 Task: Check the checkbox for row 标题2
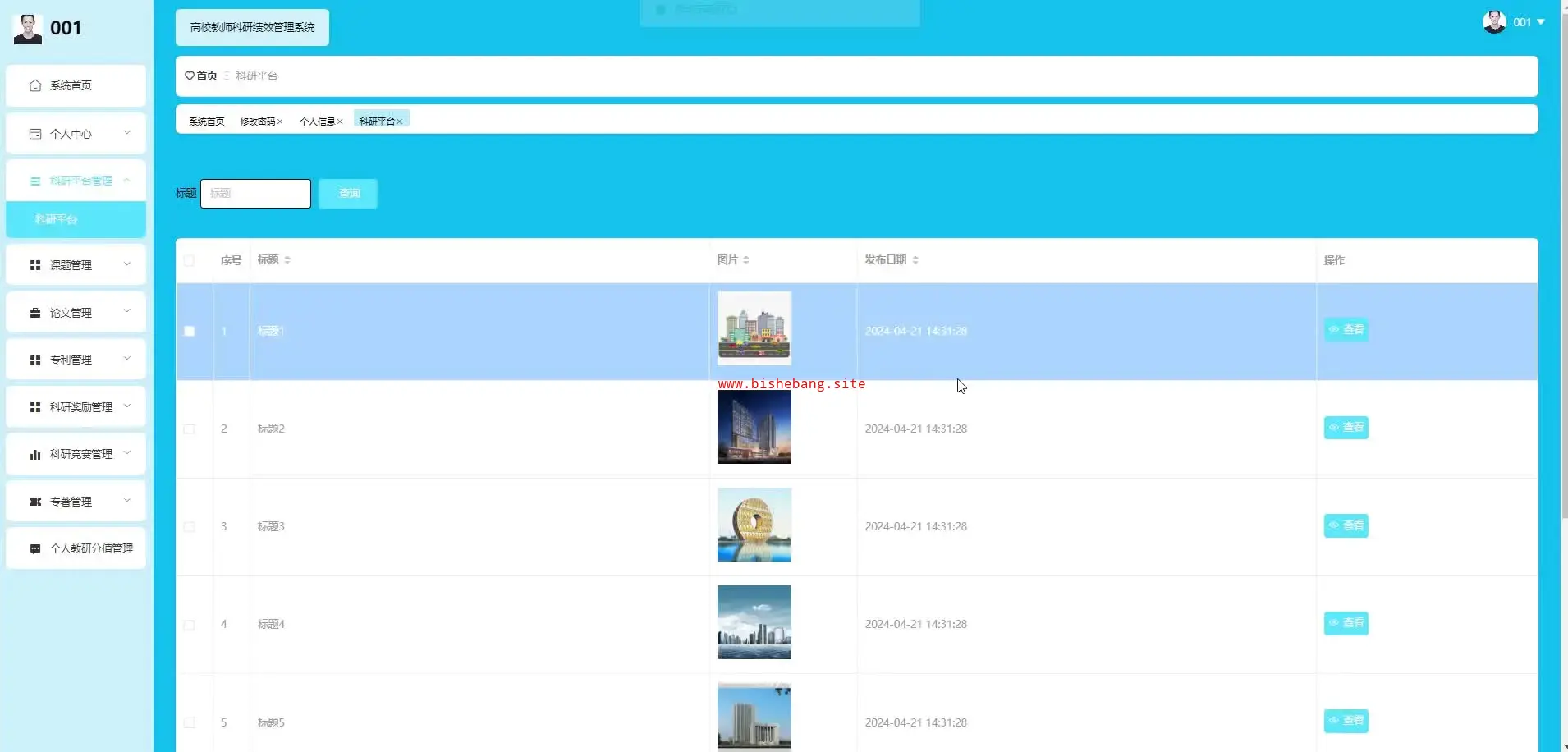pyautogui.click(x=190, y=429)
